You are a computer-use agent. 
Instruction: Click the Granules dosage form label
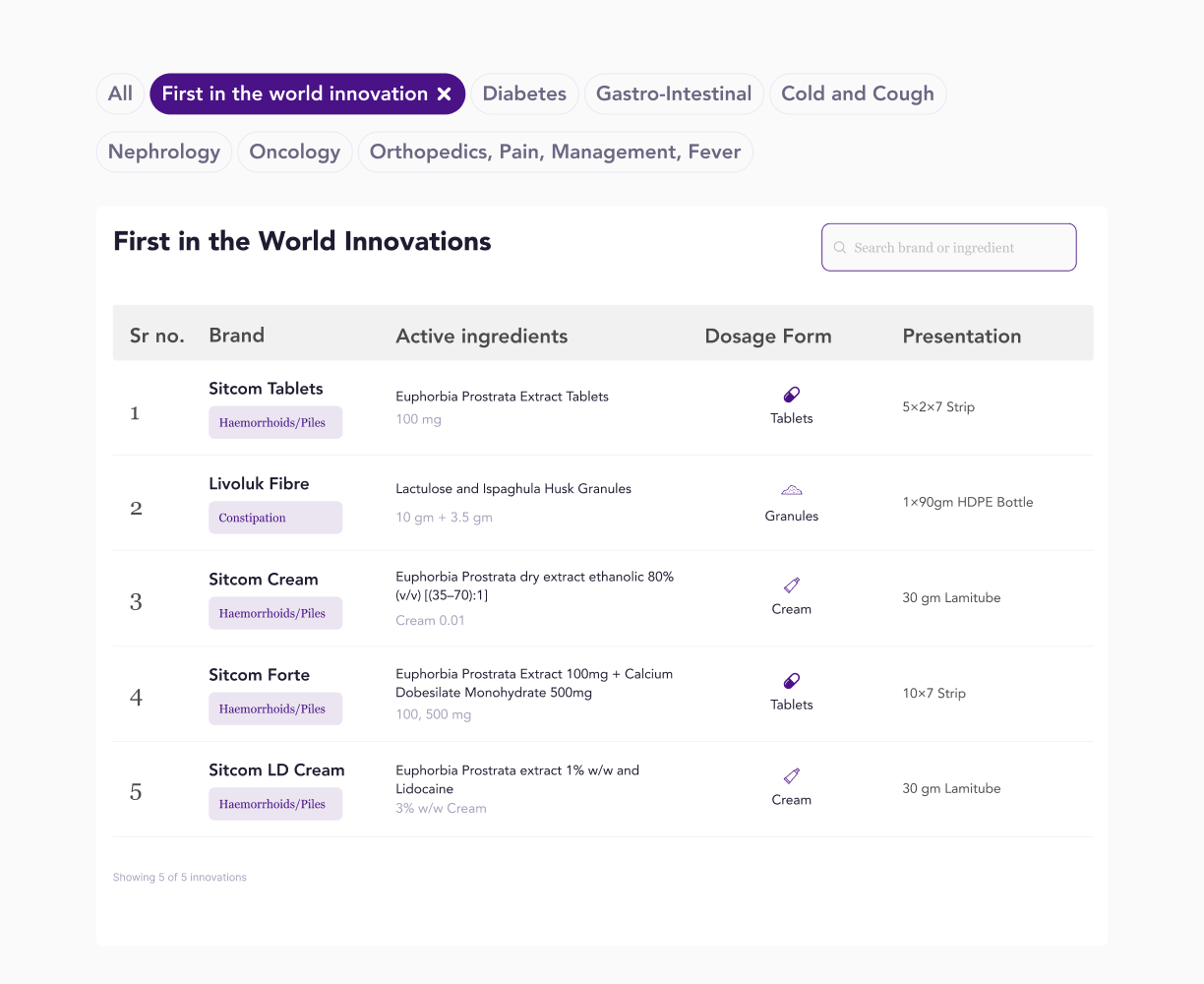tap(792, 516)
